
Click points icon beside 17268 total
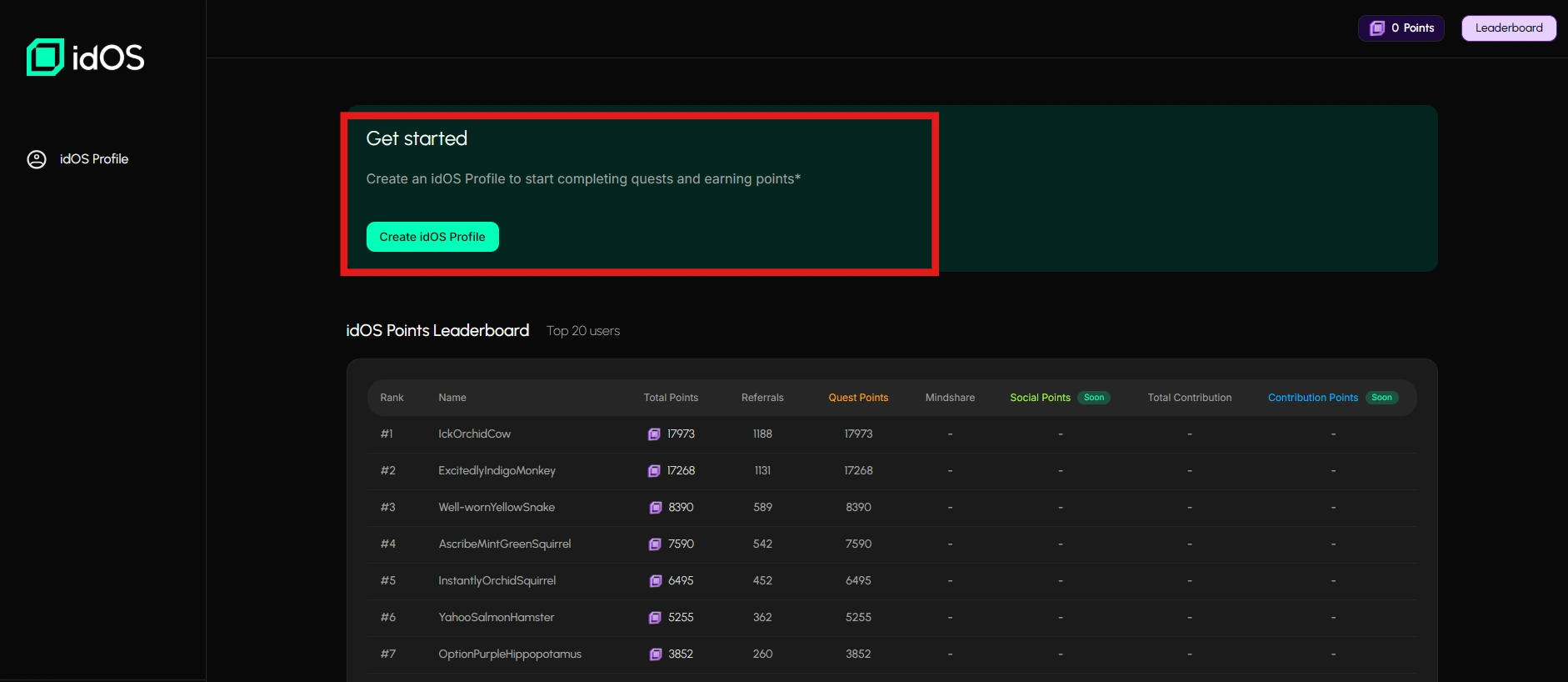[x=654, y=471]
